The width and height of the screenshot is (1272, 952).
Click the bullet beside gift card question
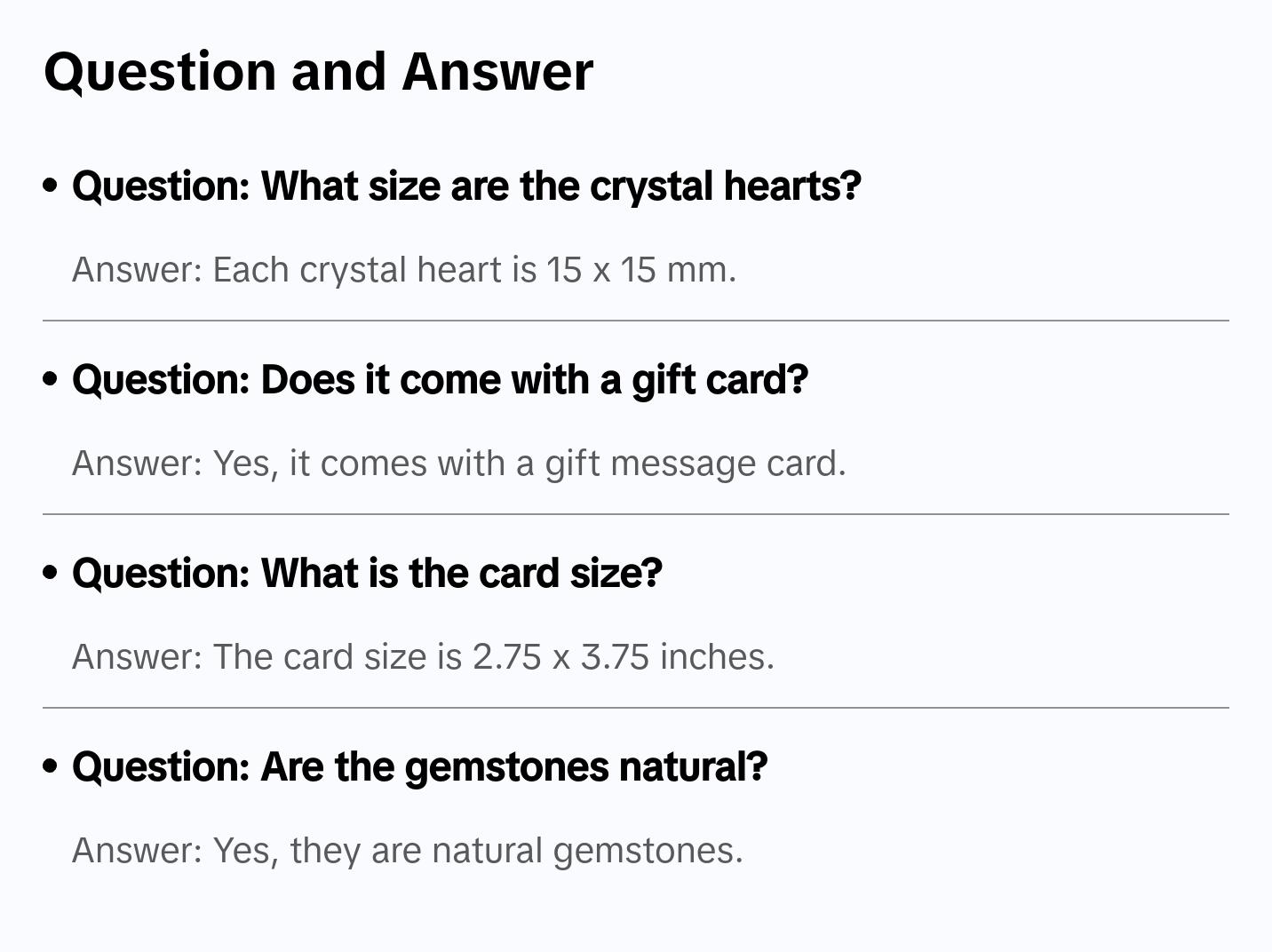[x=51, y=379]
